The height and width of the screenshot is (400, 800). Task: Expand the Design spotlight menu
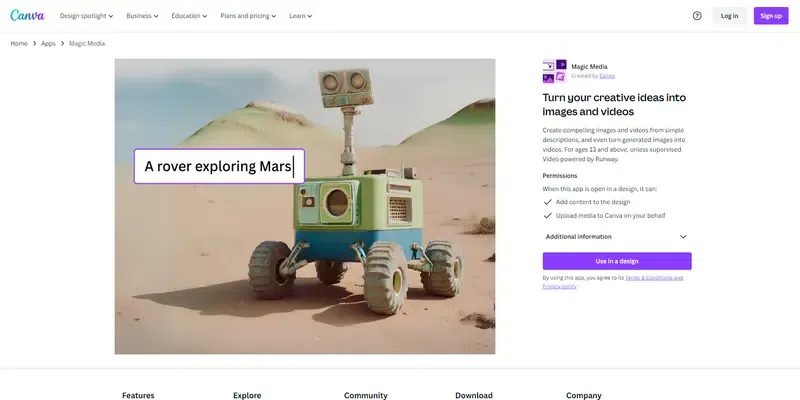pos(86,16)
